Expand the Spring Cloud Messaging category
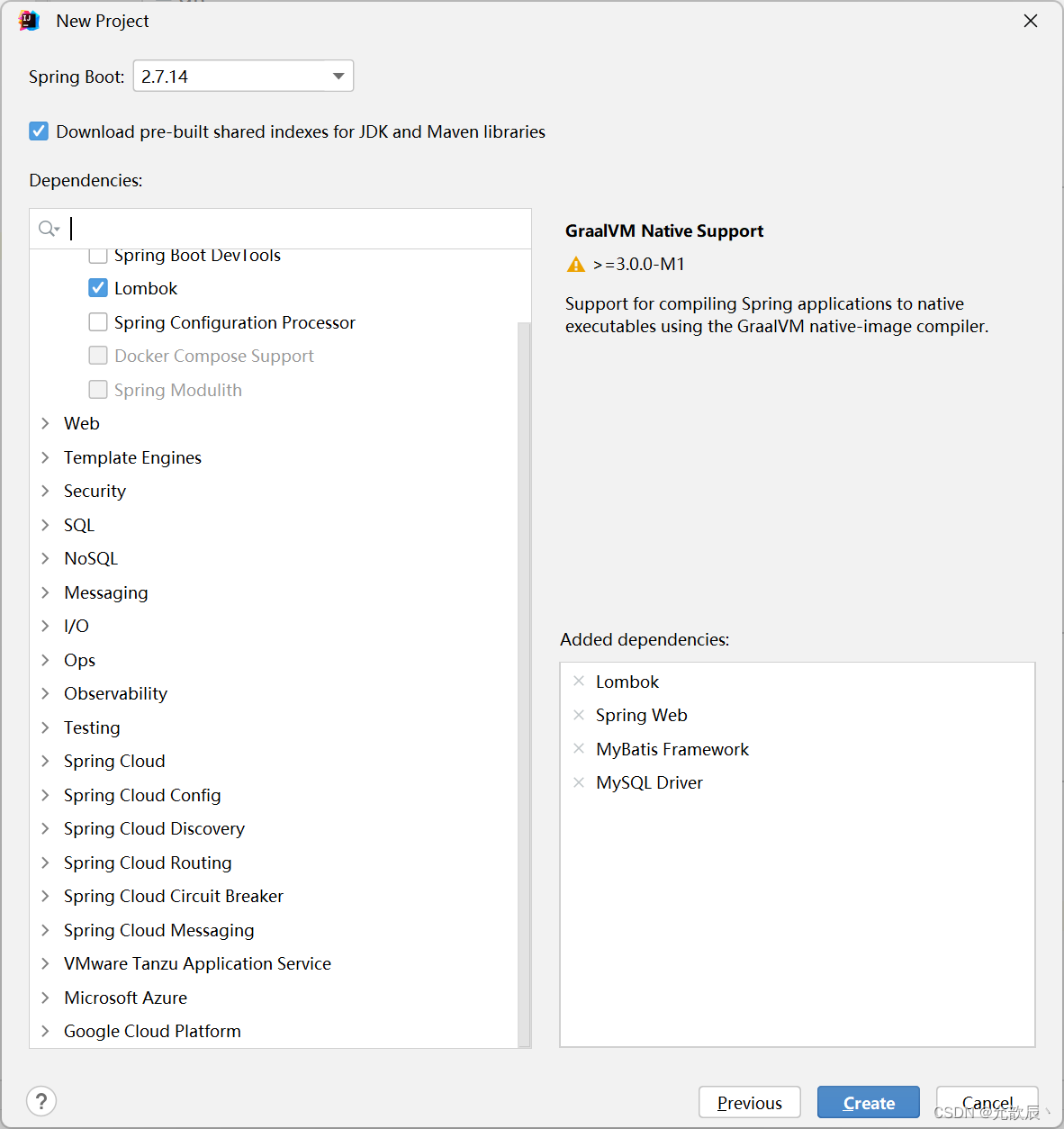The width and height of the screenshot is (1064, 1129). pos(45,930)
